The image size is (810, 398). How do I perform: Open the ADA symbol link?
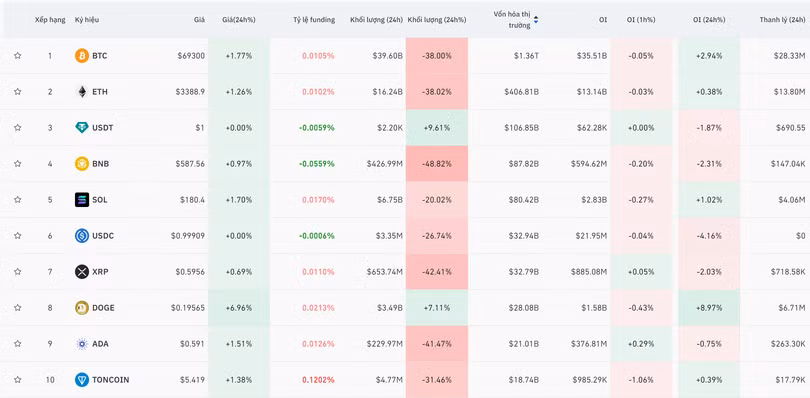tap(100, 344)
